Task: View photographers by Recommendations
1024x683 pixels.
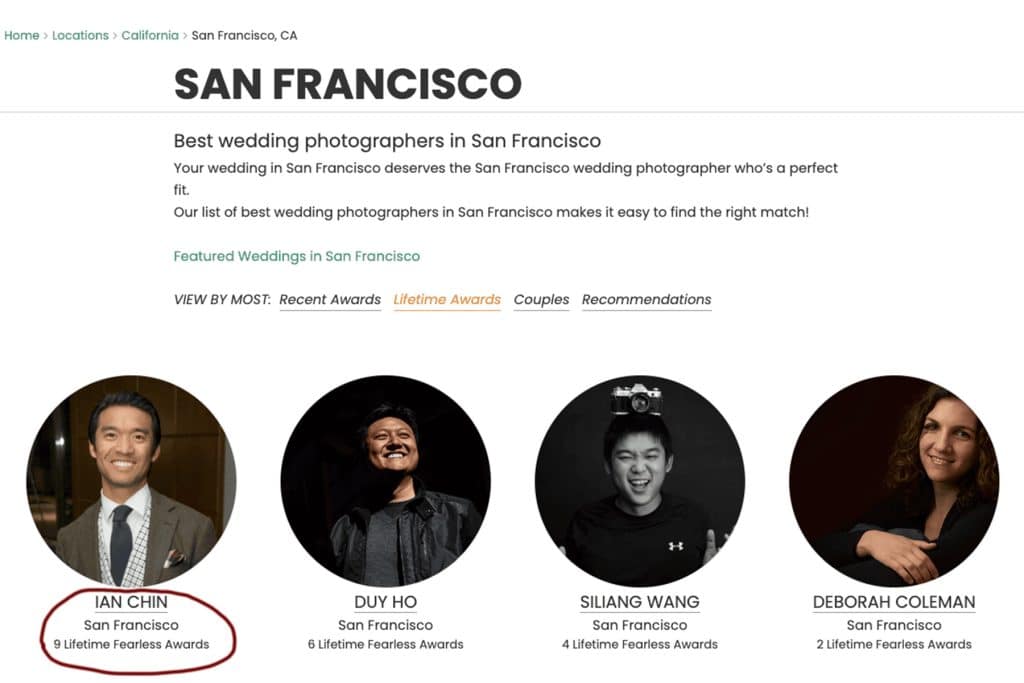Action: 646,300
